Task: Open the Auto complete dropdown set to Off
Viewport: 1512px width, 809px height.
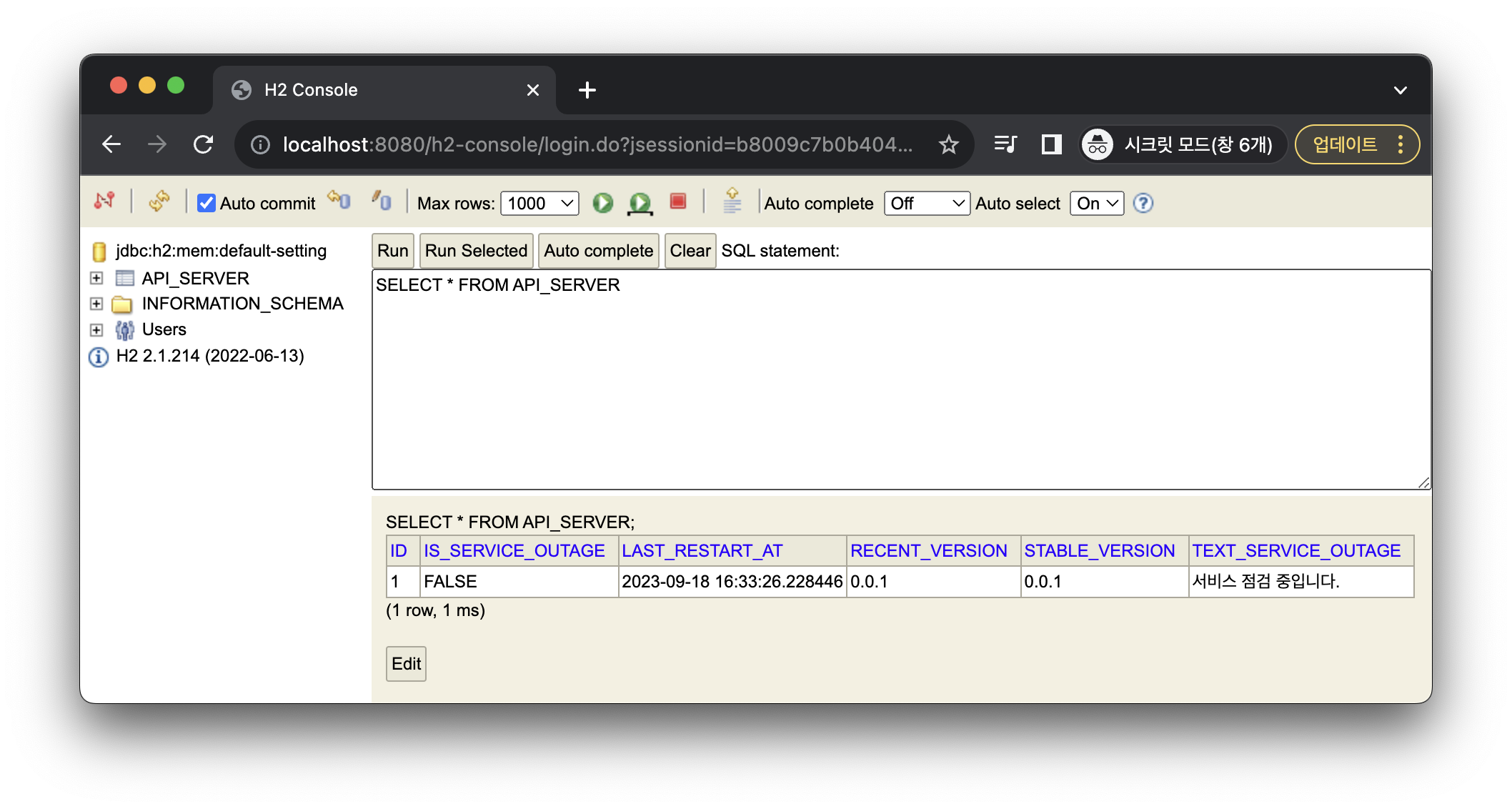Action: click(x=927, y=204)
